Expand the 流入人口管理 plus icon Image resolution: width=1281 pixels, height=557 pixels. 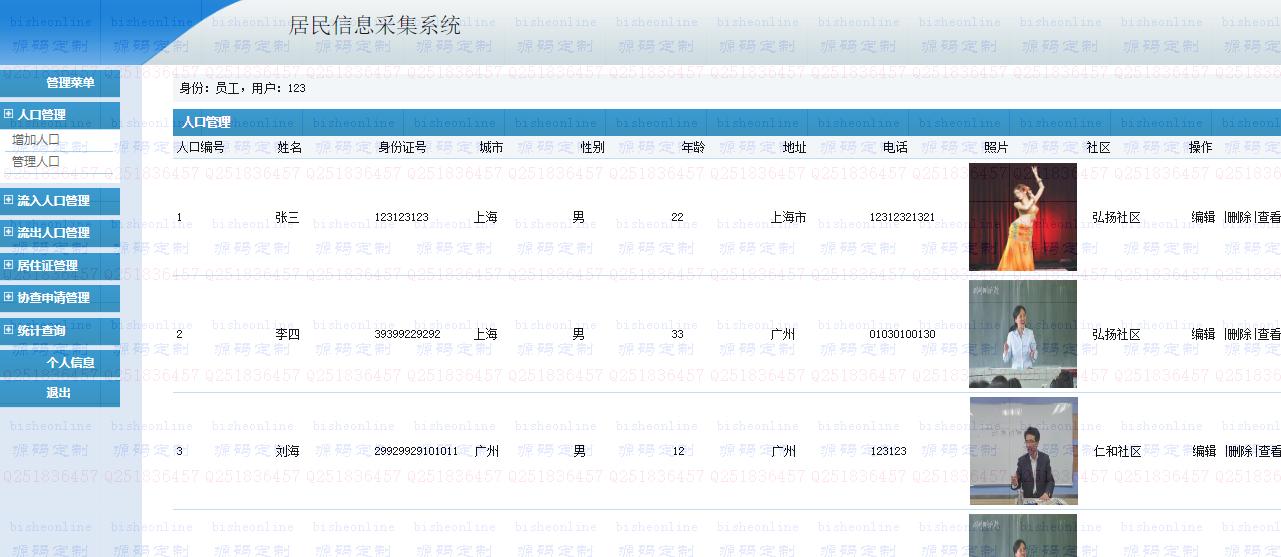tap(9, 200)
